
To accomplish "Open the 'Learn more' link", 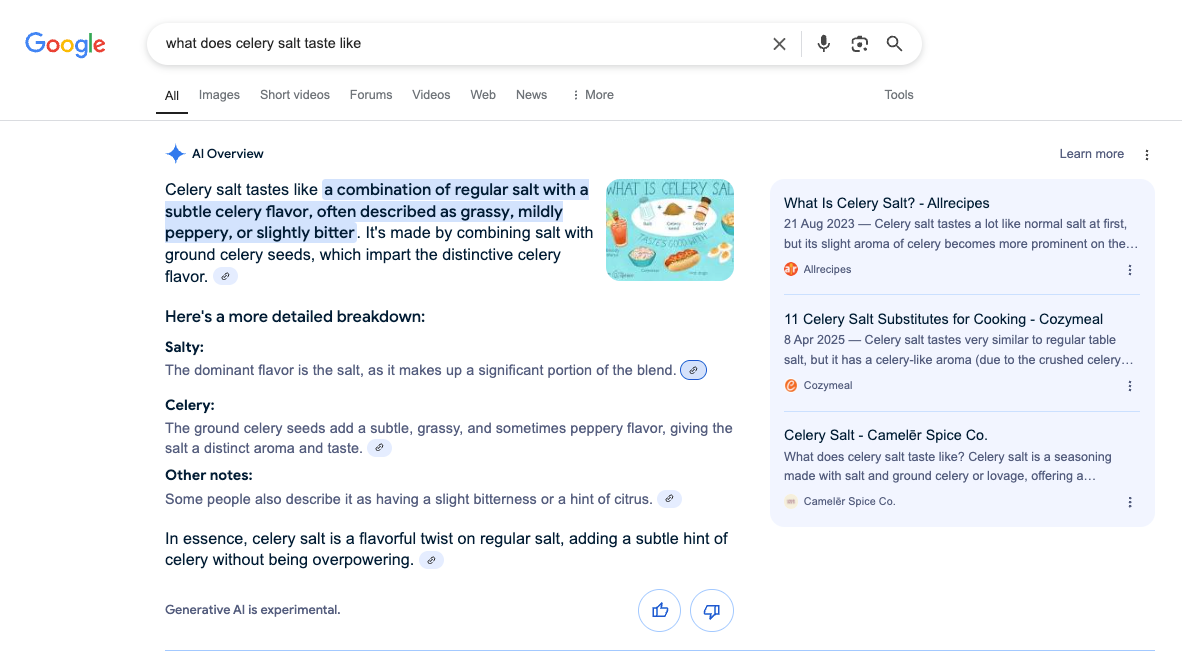I will pyautogui.click(x=1091, y=154).
